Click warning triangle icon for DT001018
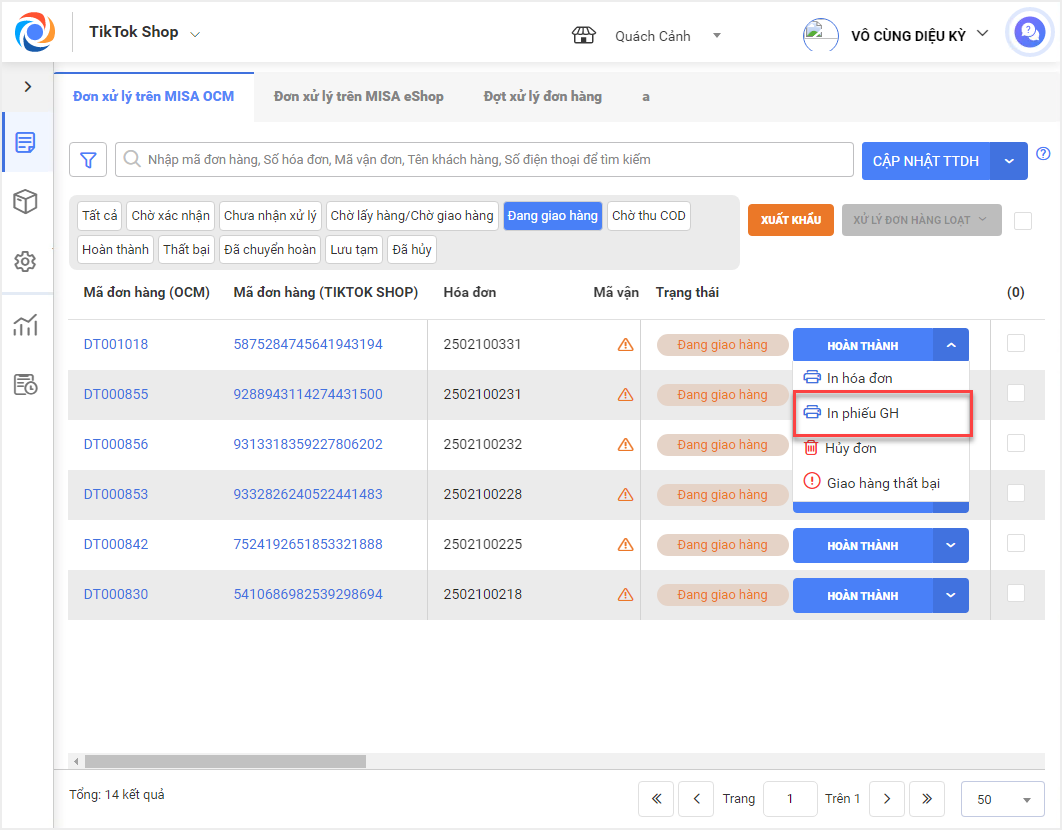Image resolution: width=1062 pixels, height=830 pixels. 625,345
